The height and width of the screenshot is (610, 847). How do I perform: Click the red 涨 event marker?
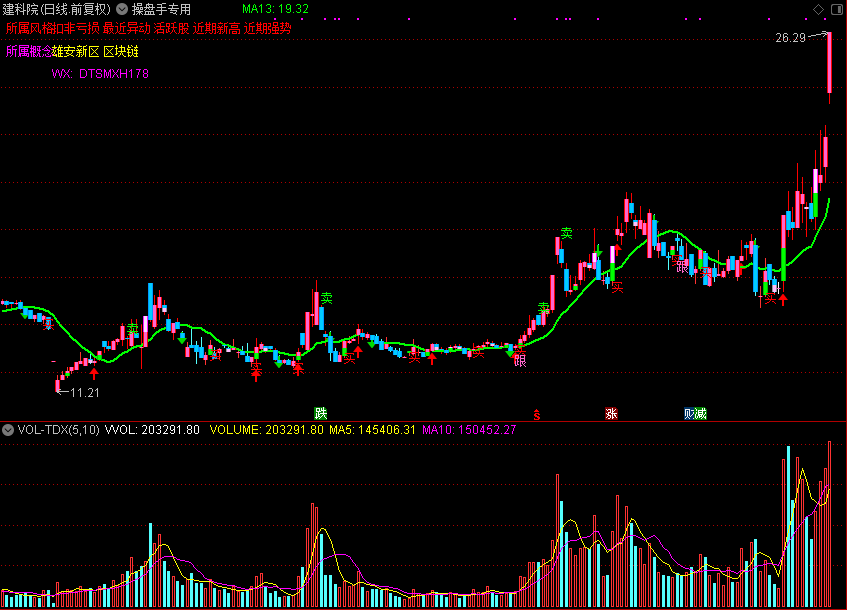(611, 414)
